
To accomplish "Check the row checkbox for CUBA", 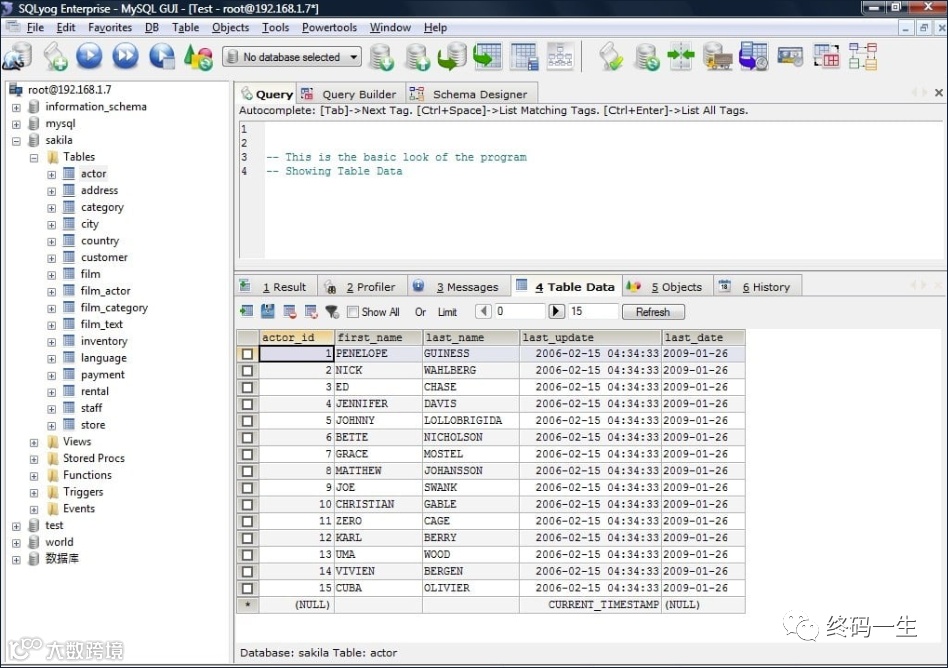I will pos(247,588).
